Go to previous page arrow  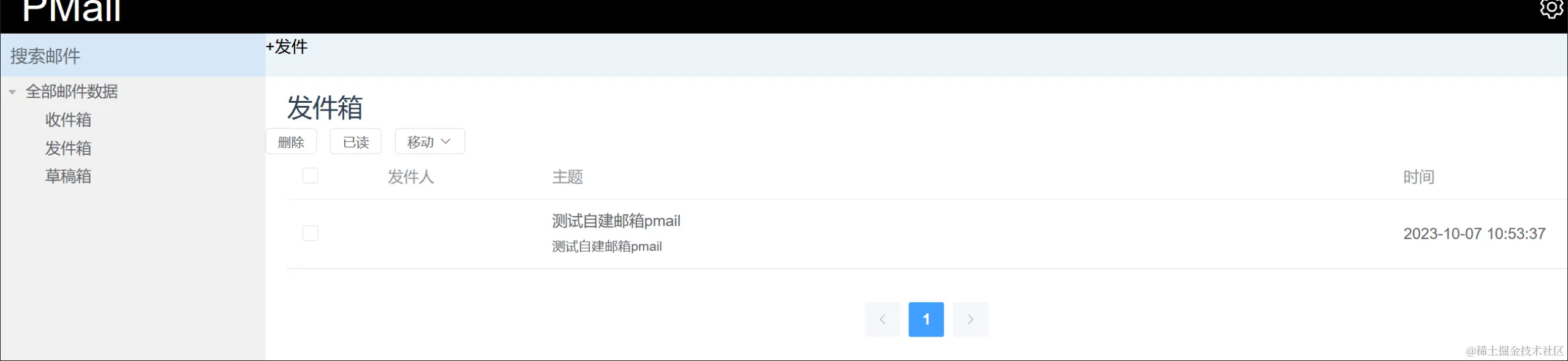point(882,319)
